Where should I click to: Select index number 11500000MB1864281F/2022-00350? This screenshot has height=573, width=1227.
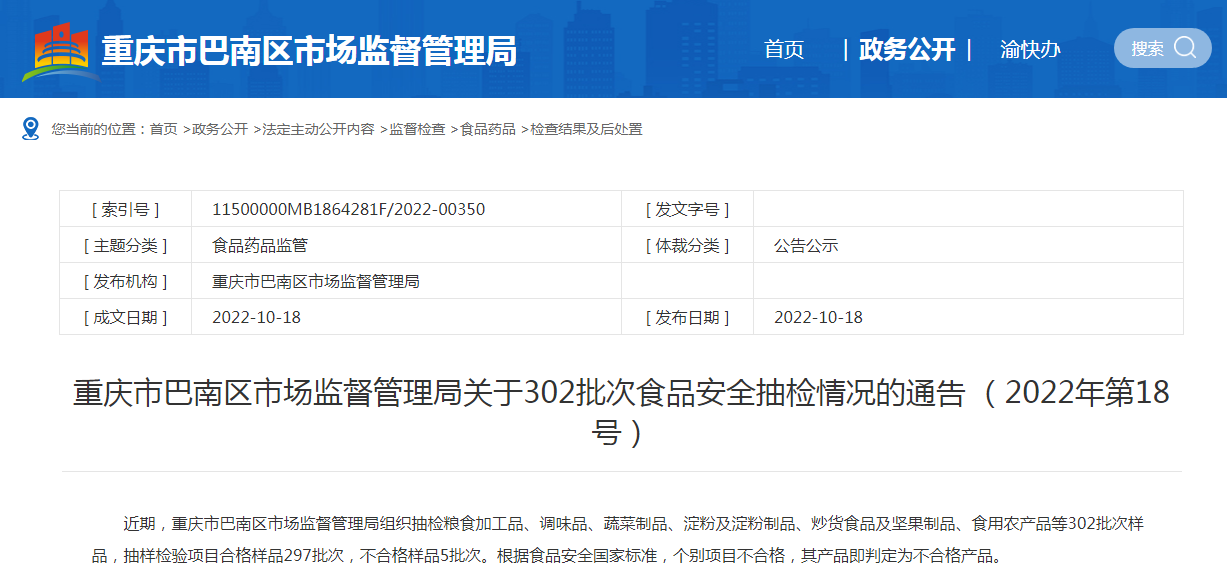[x=349, y=209]
